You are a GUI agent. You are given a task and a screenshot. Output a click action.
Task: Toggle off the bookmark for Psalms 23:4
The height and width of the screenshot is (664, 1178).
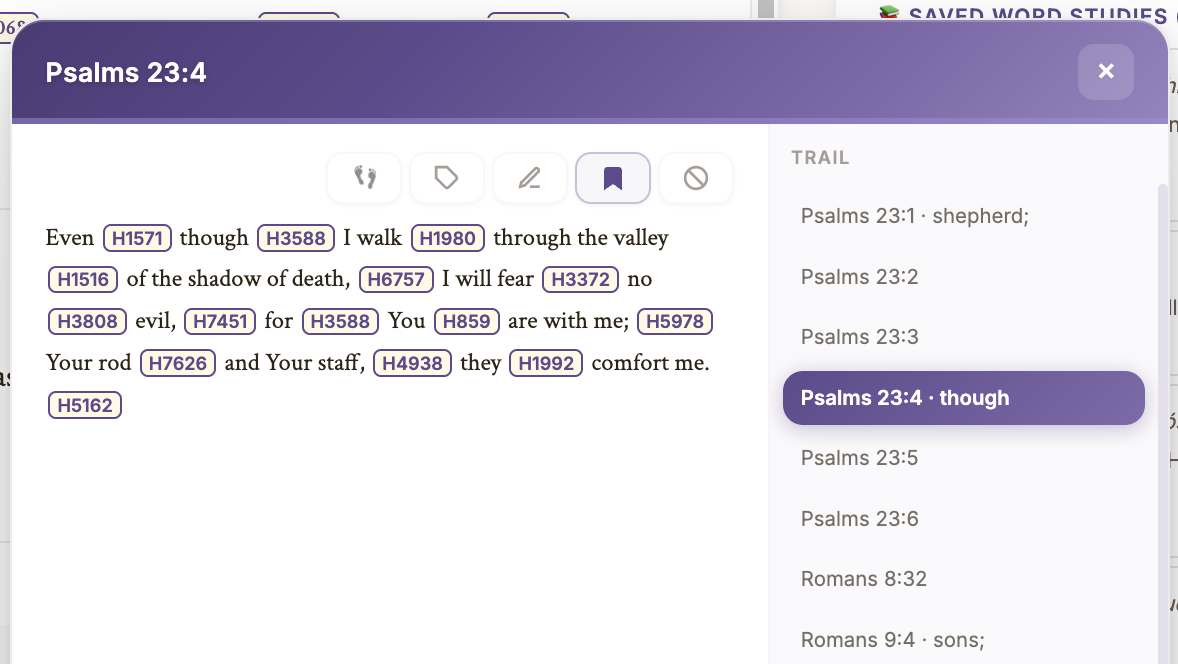[612, 177]
